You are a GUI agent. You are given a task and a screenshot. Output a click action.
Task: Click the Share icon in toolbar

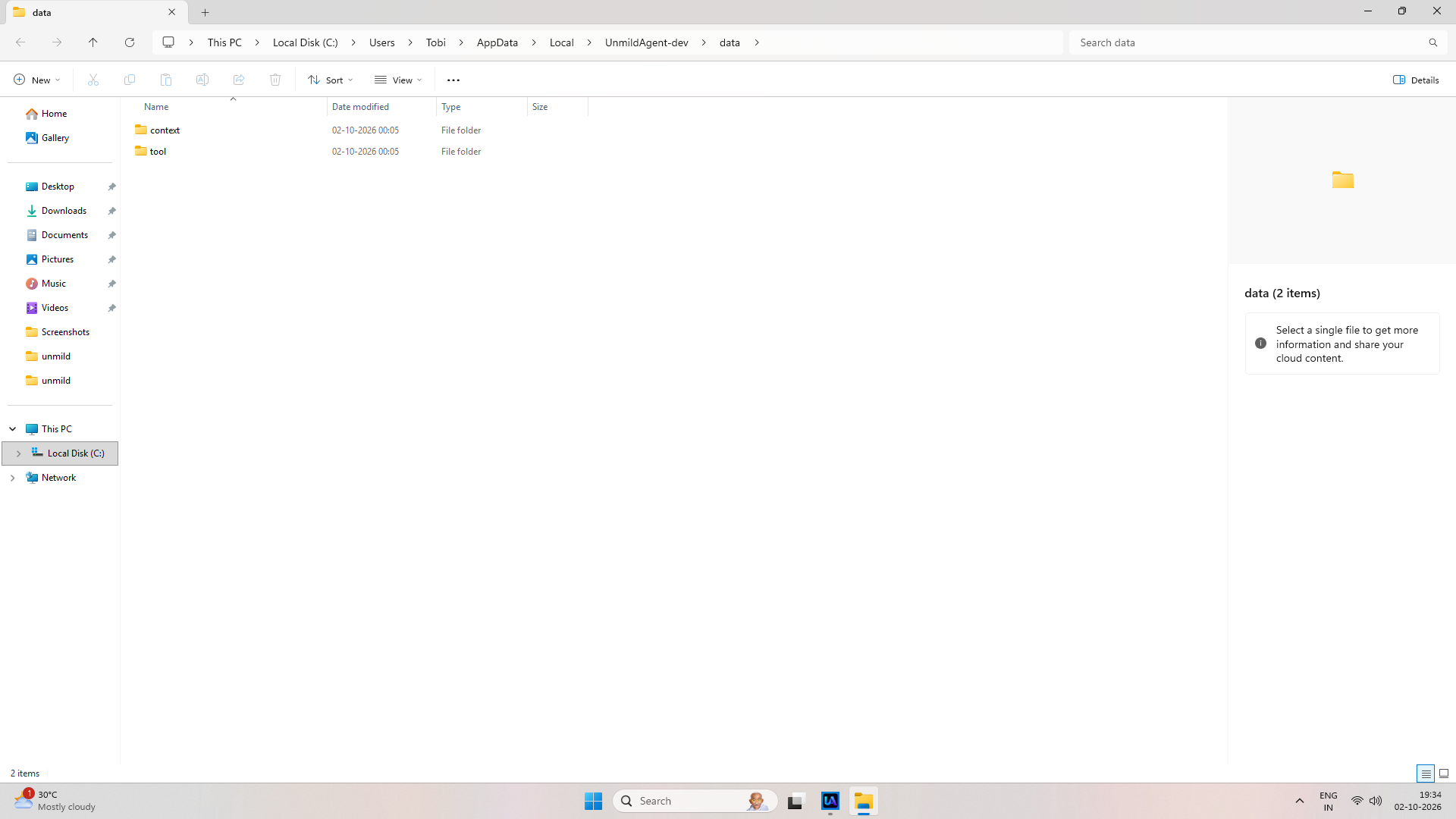tap(239, 80)
